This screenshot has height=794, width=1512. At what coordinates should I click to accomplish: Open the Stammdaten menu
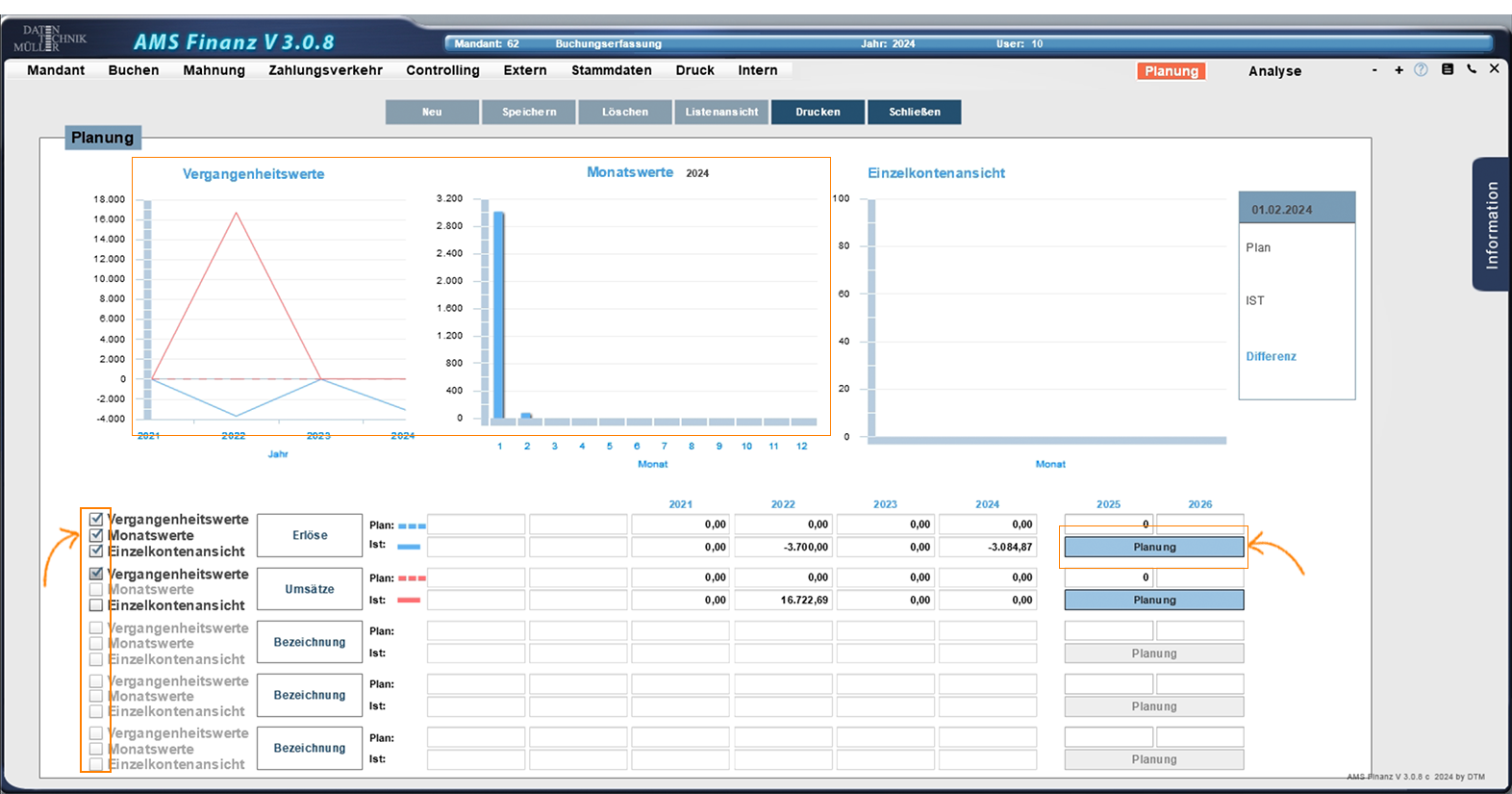pyautogui.click(x=611, y=70)
